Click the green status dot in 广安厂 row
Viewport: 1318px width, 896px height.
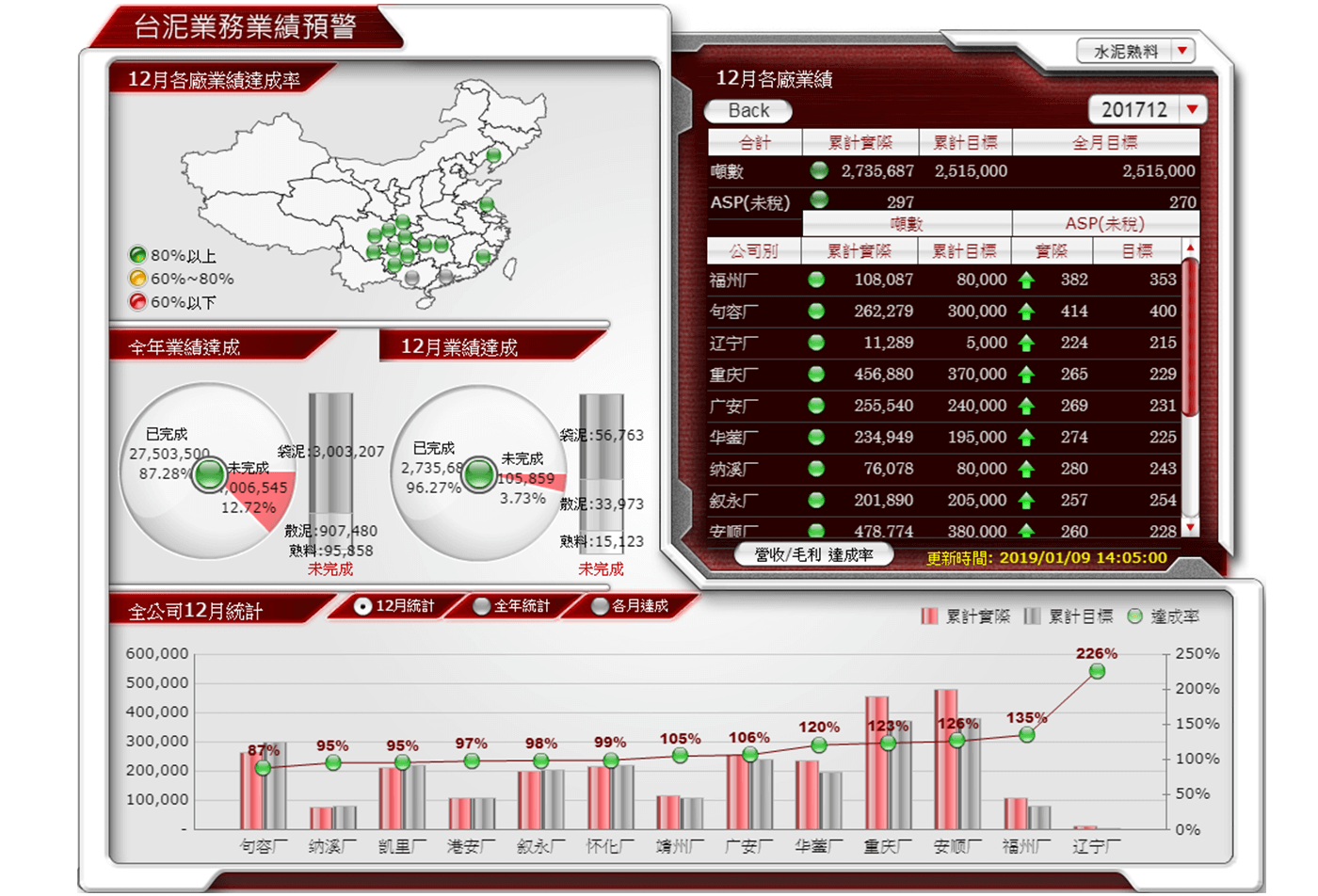(x=816, y=406)
